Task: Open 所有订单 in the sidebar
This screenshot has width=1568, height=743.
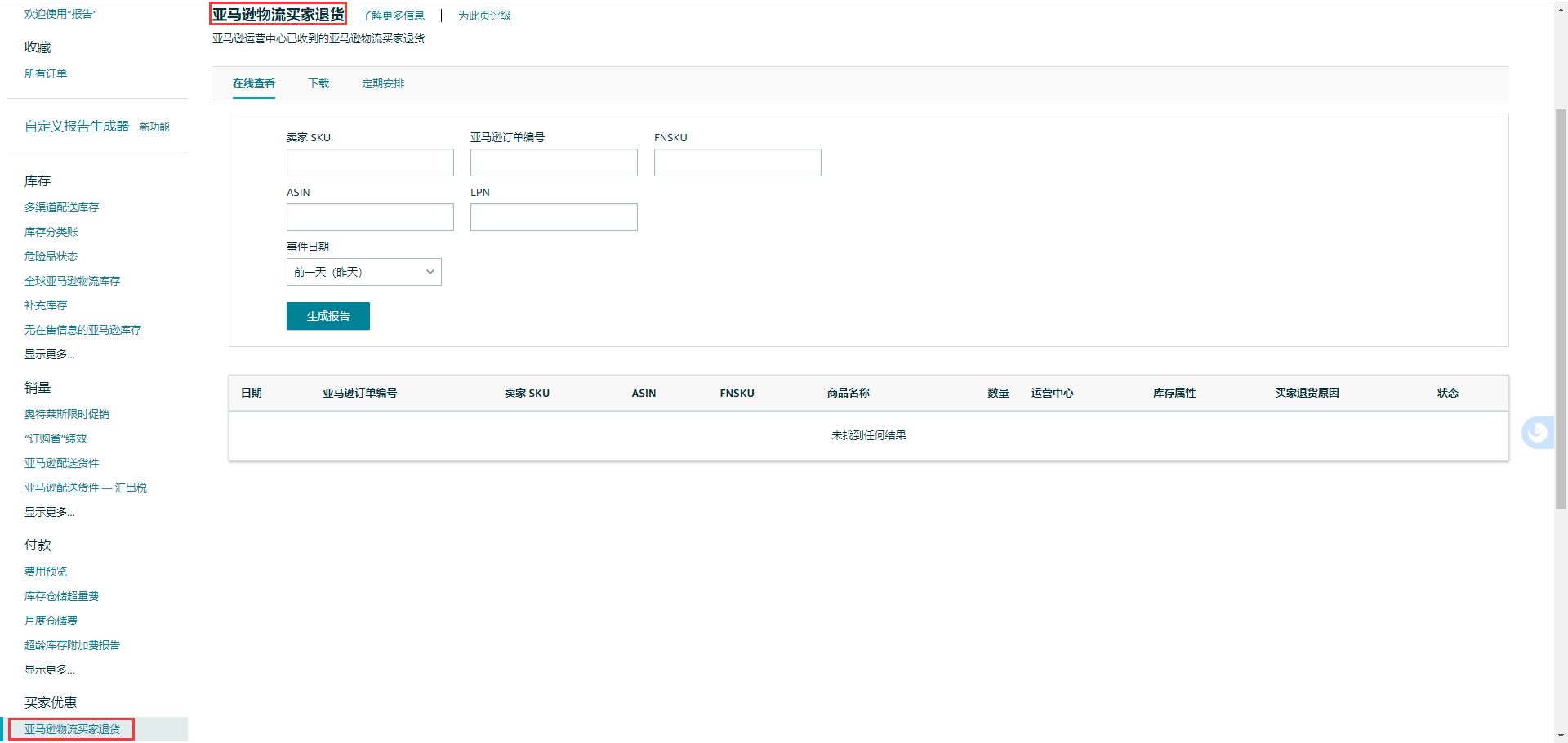Action: coord(46,73)
